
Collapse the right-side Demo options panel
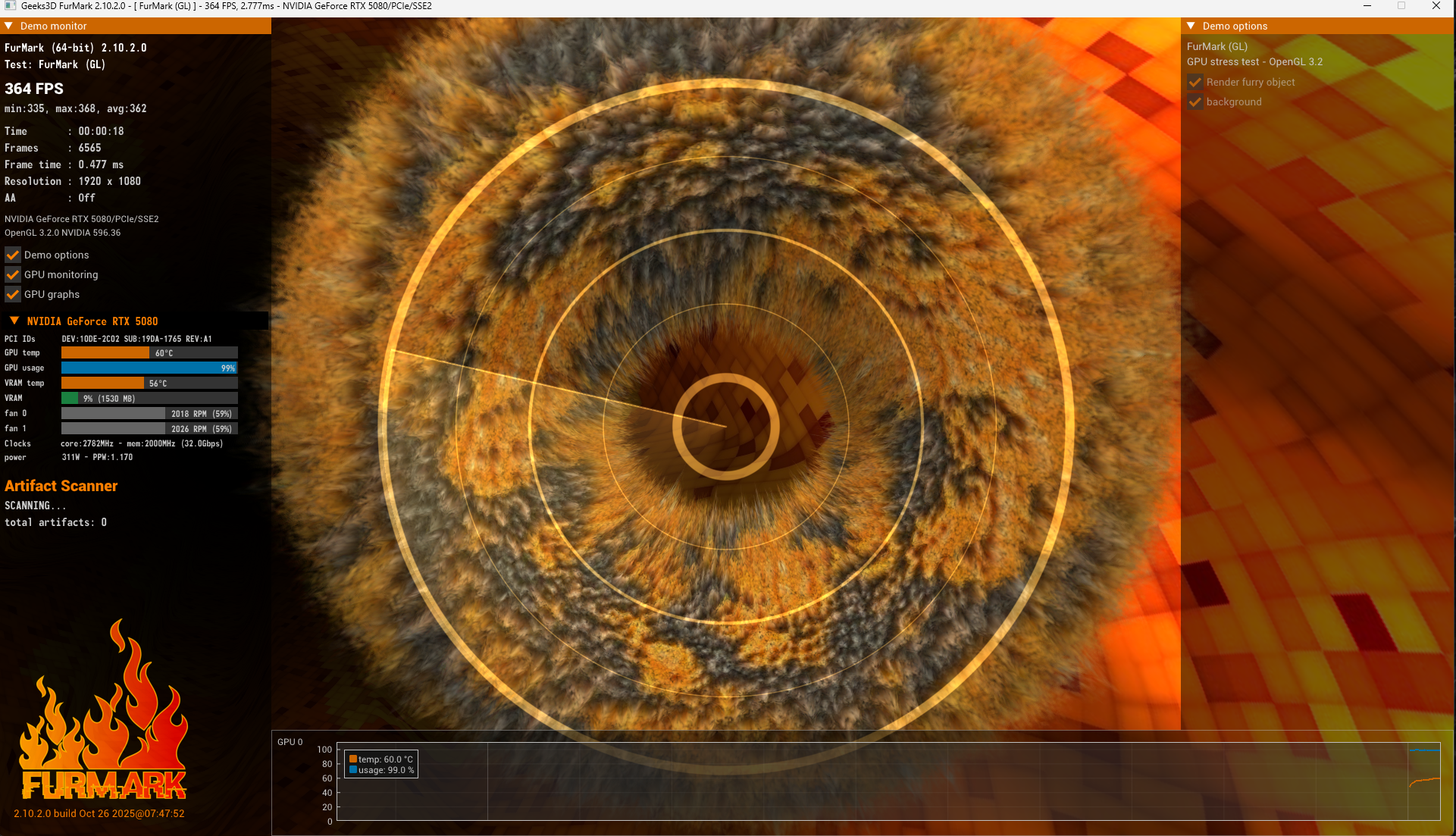click(x=1191, y=26)
